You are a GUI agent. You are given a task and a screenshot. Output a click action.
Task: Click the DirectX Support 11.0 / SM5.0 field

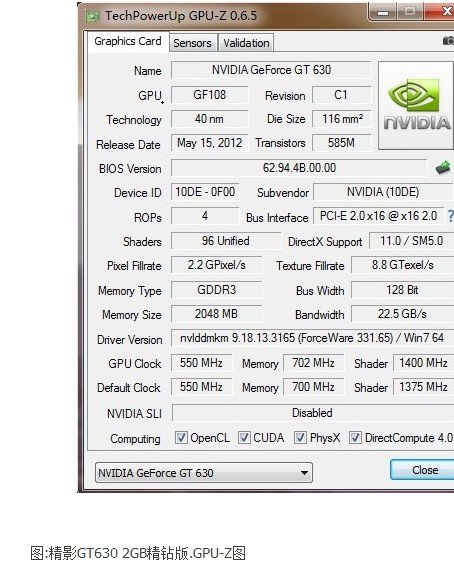point(411,241)
